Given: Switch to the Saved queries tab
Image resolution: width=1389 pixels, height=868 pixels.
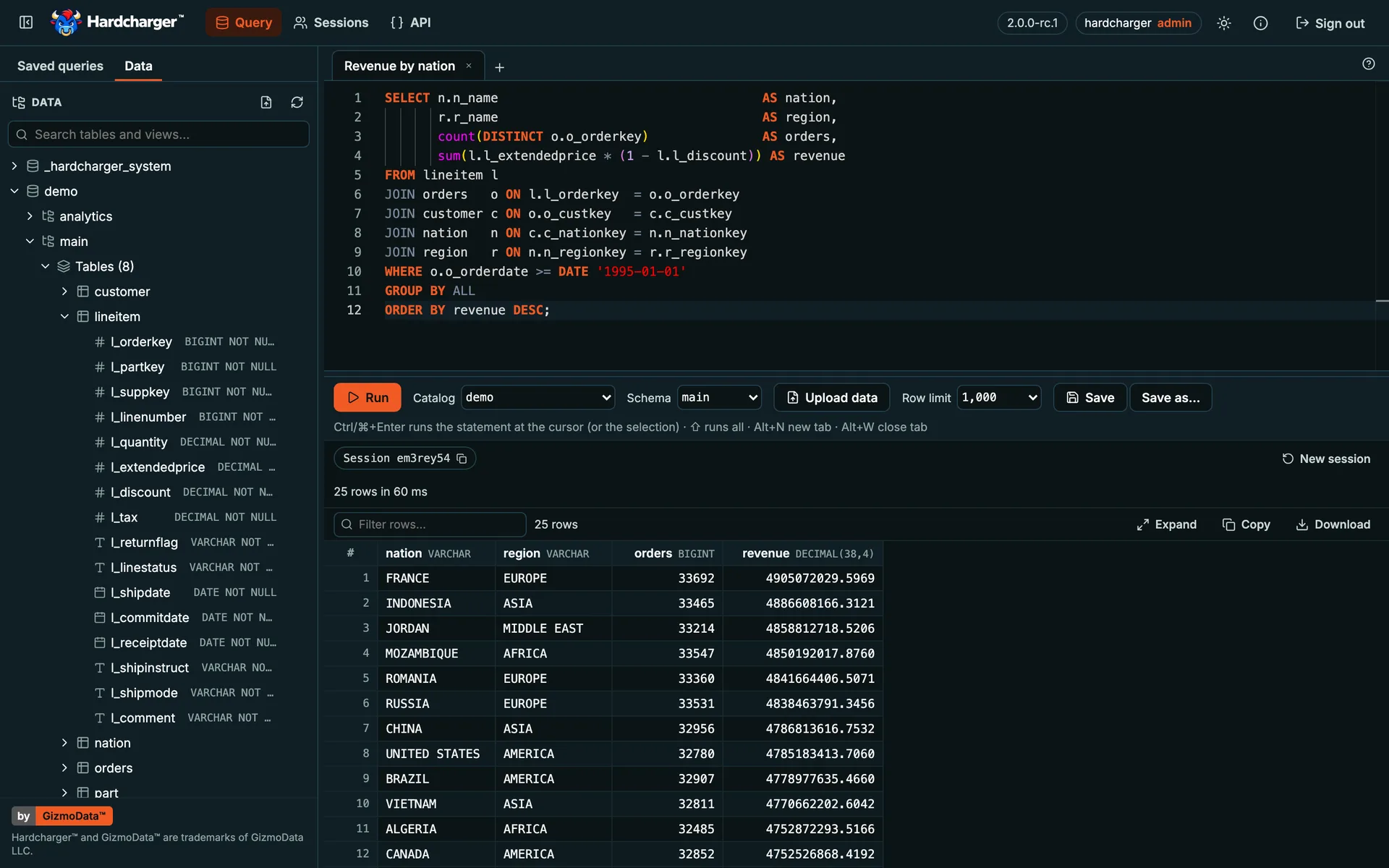Looking at the screenshot, I should coord(60,66).
